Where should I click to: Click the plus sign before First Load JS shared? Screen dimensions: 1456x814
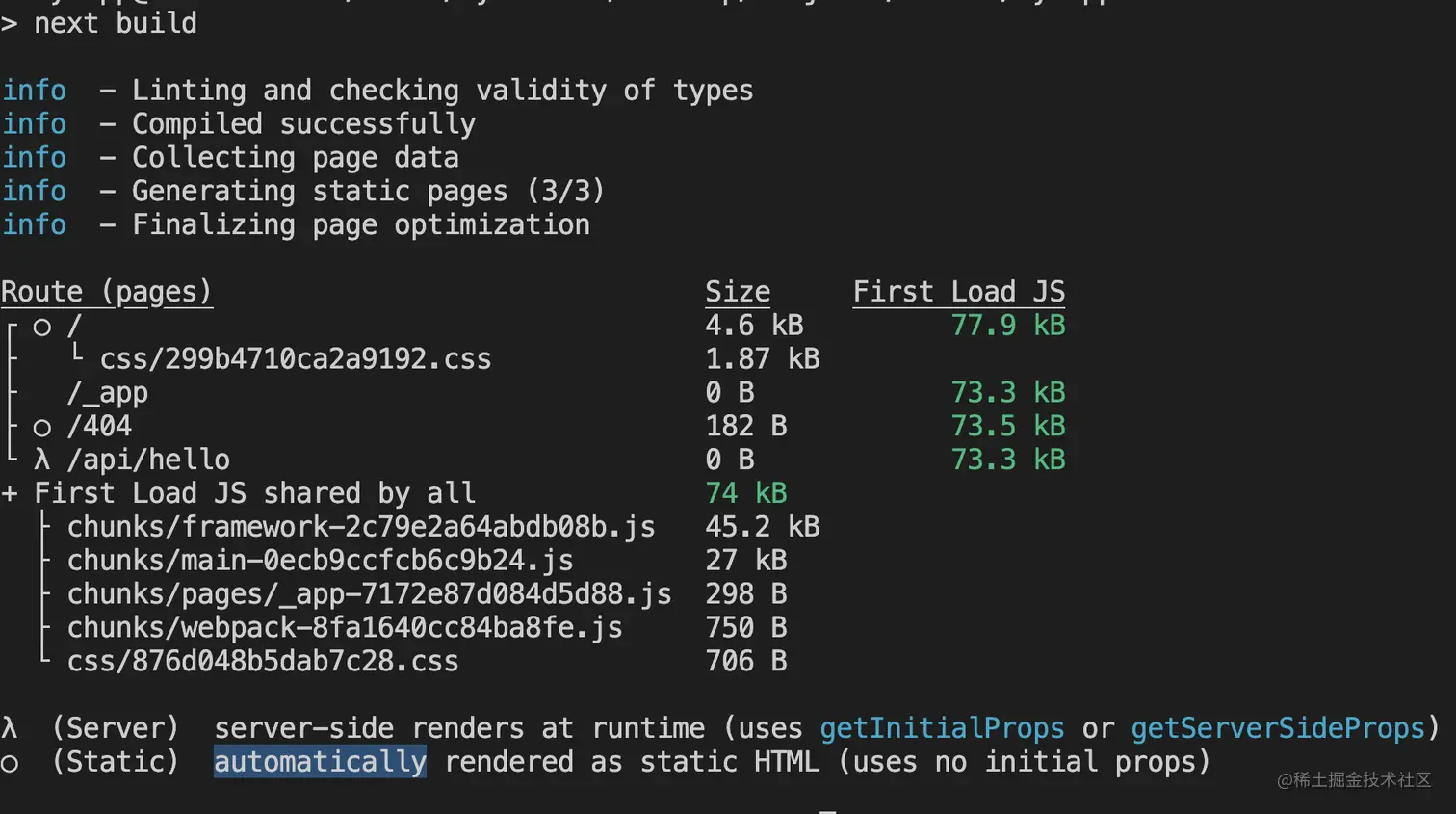pos(10,493)
